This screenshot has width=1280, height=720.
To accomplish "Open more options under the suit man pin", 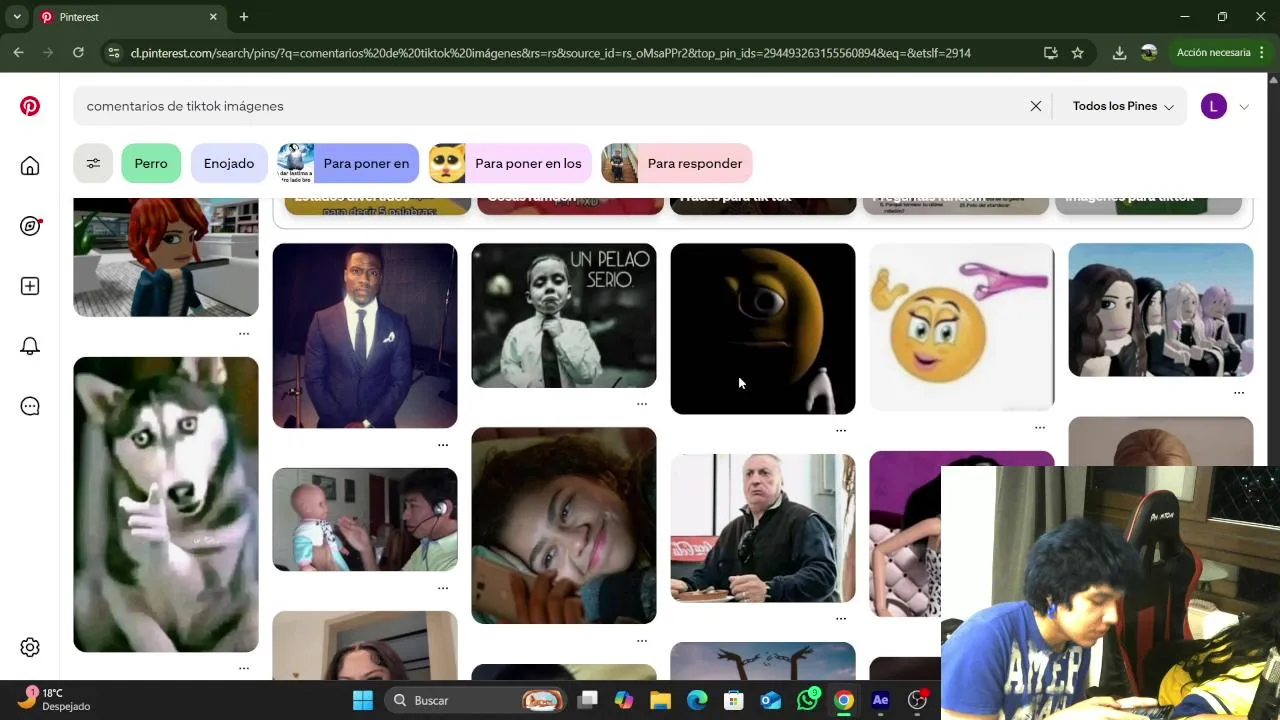I will click(x=443, y=444).
